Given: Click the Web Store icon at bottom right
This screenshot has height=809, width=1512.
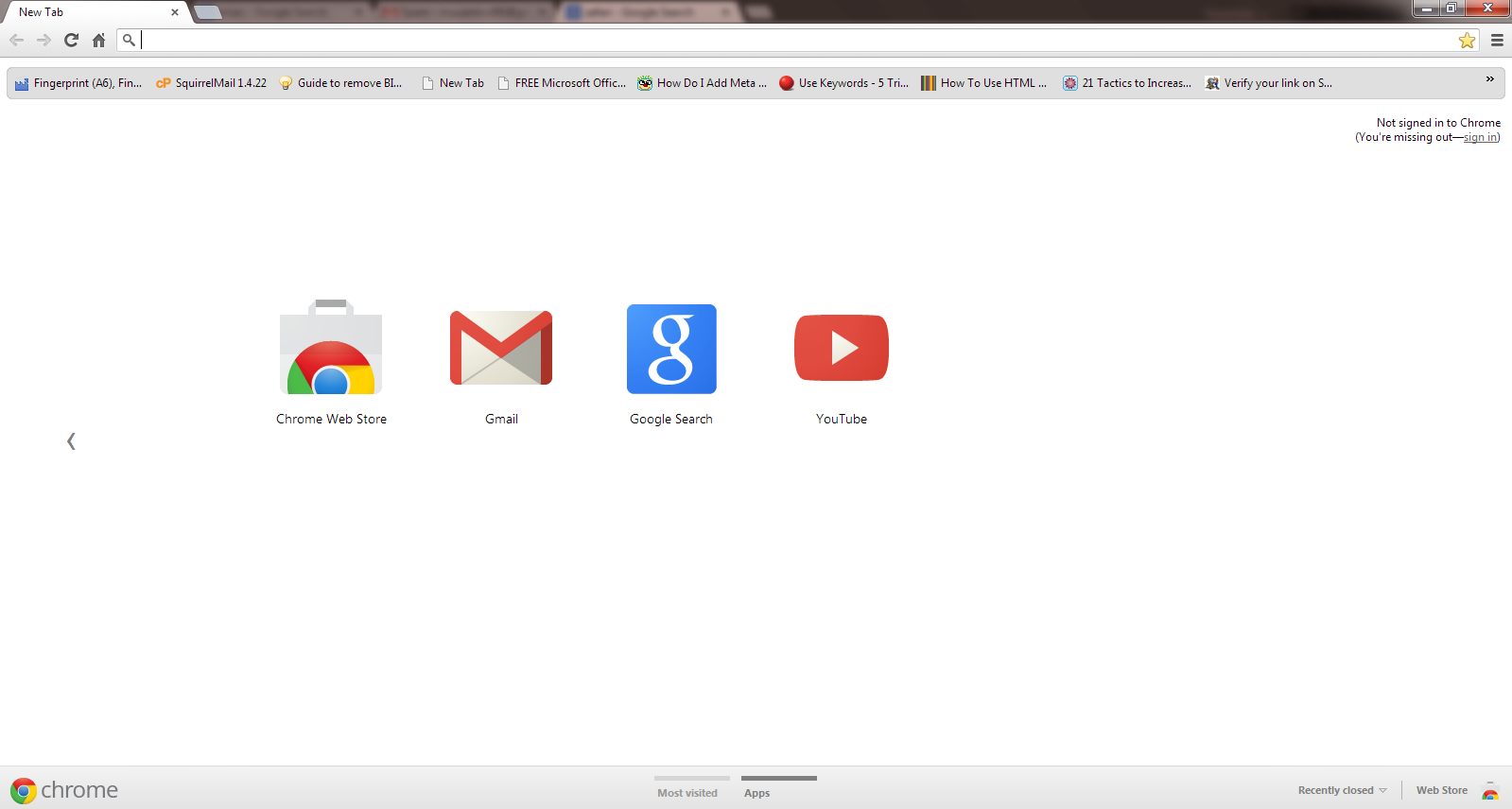Looking at the screenshot, I should pos(1490,790).
